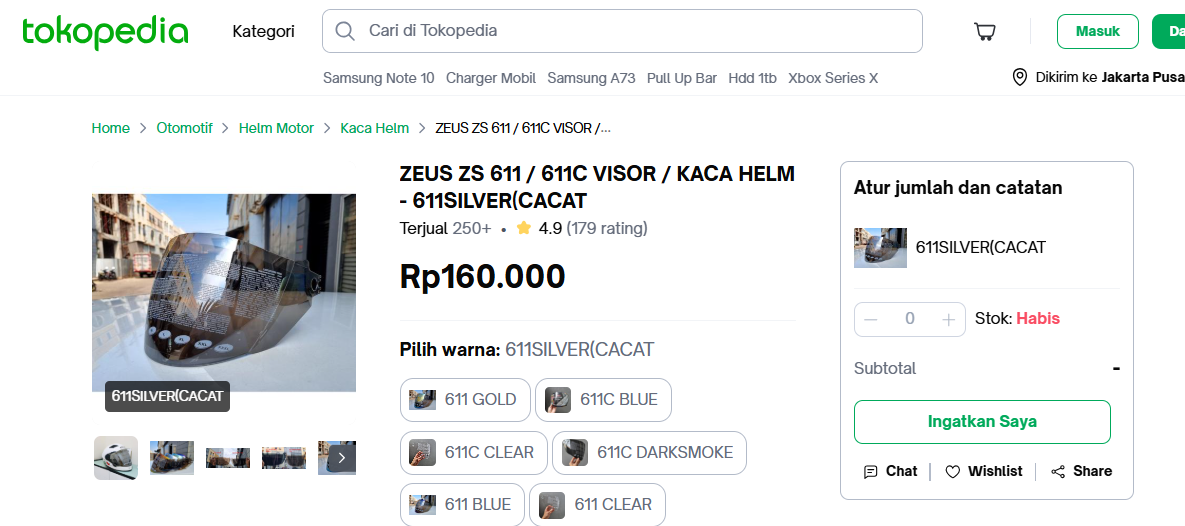Share this product
Viewport: 1185px width, 526px height.
tap(1081, 471)
